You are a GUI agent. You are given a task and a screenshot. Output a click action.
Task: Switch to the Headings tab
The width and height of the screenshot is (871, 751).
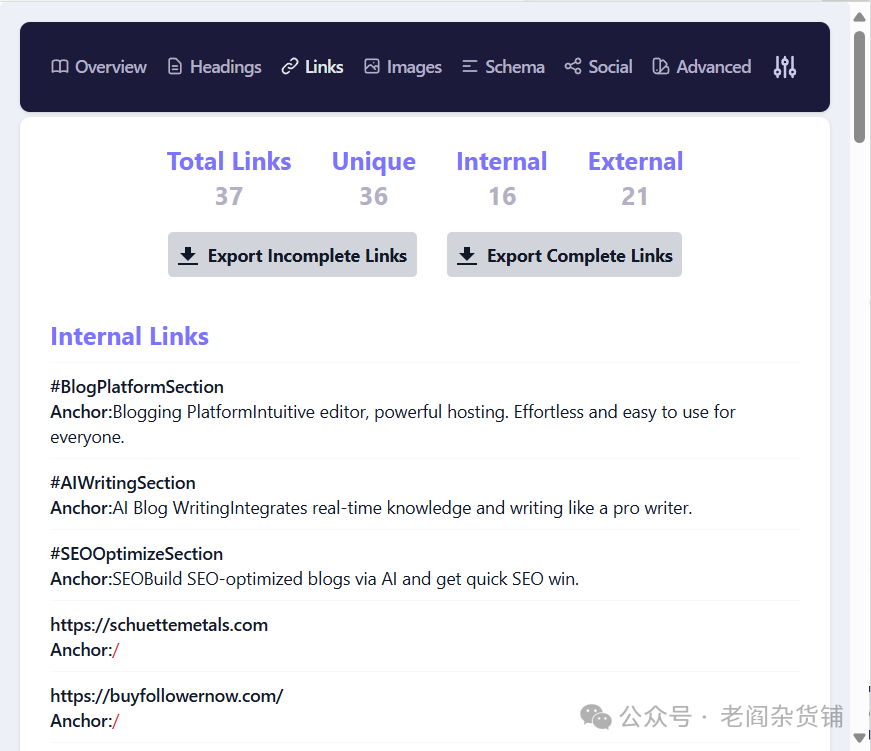225,67
